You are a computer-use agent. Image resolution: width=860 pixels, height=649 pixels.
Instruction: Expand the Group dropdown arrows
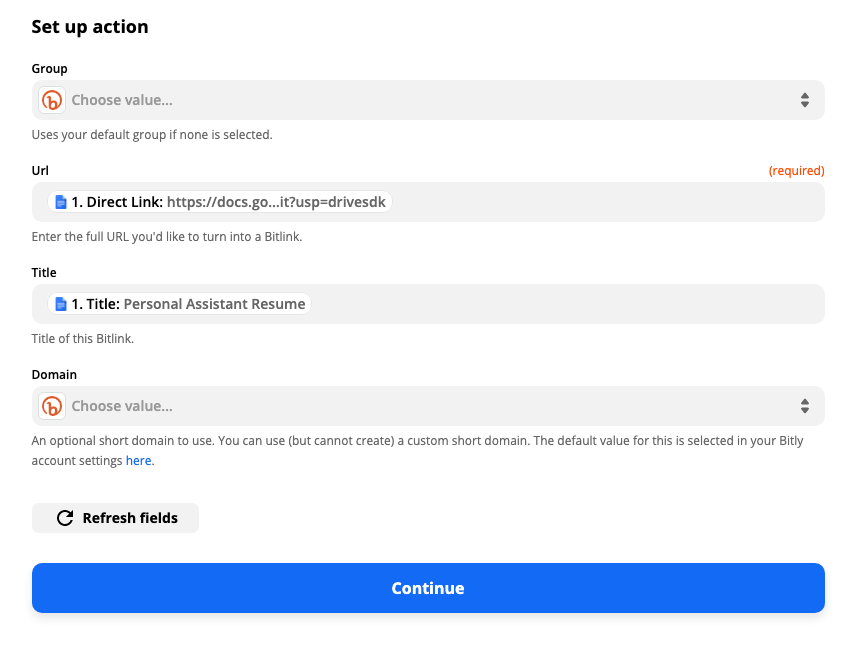coord(804,100)
